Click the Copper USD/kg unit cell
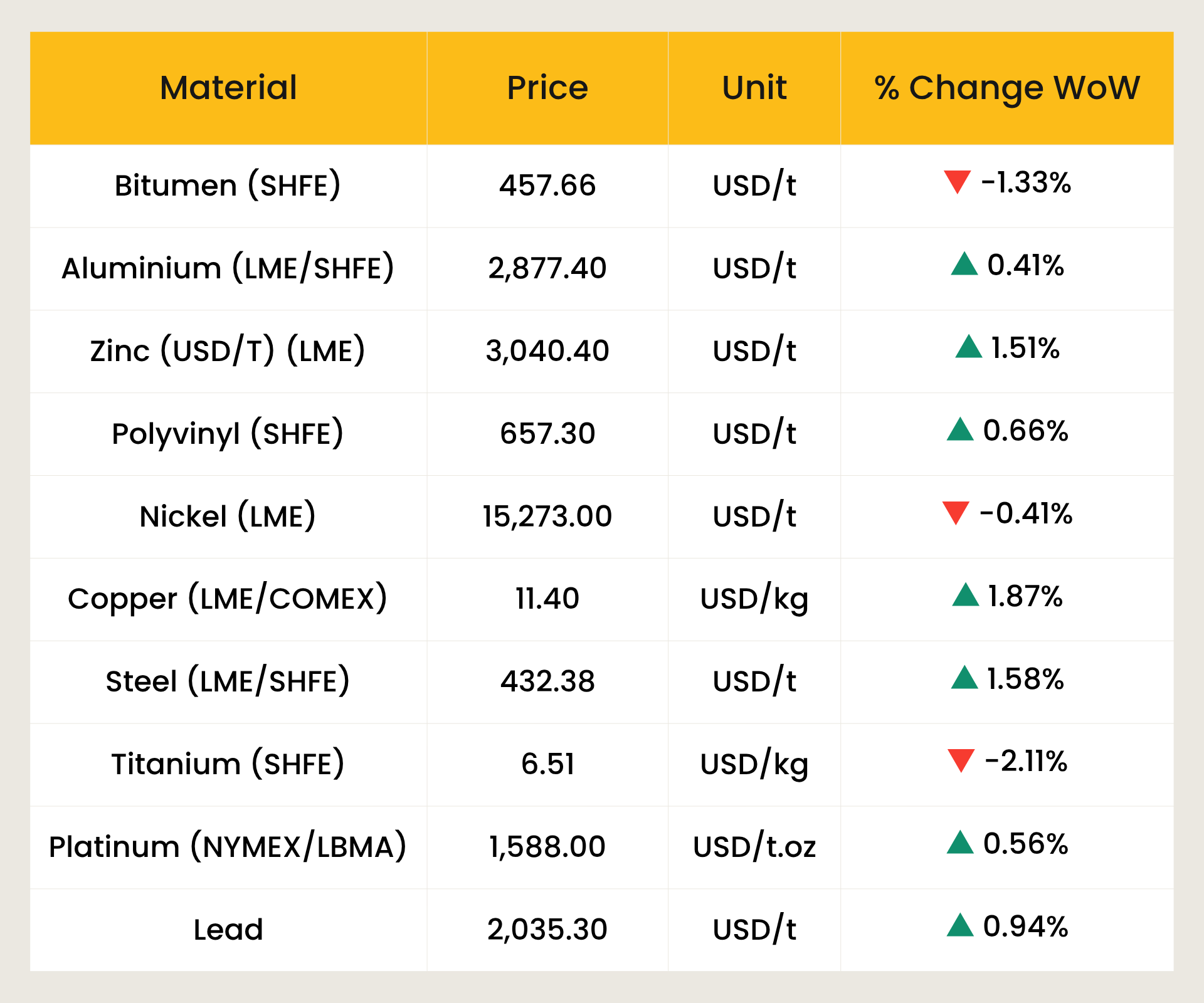This screenshot has width=1204, height=1003. point(754,599)
